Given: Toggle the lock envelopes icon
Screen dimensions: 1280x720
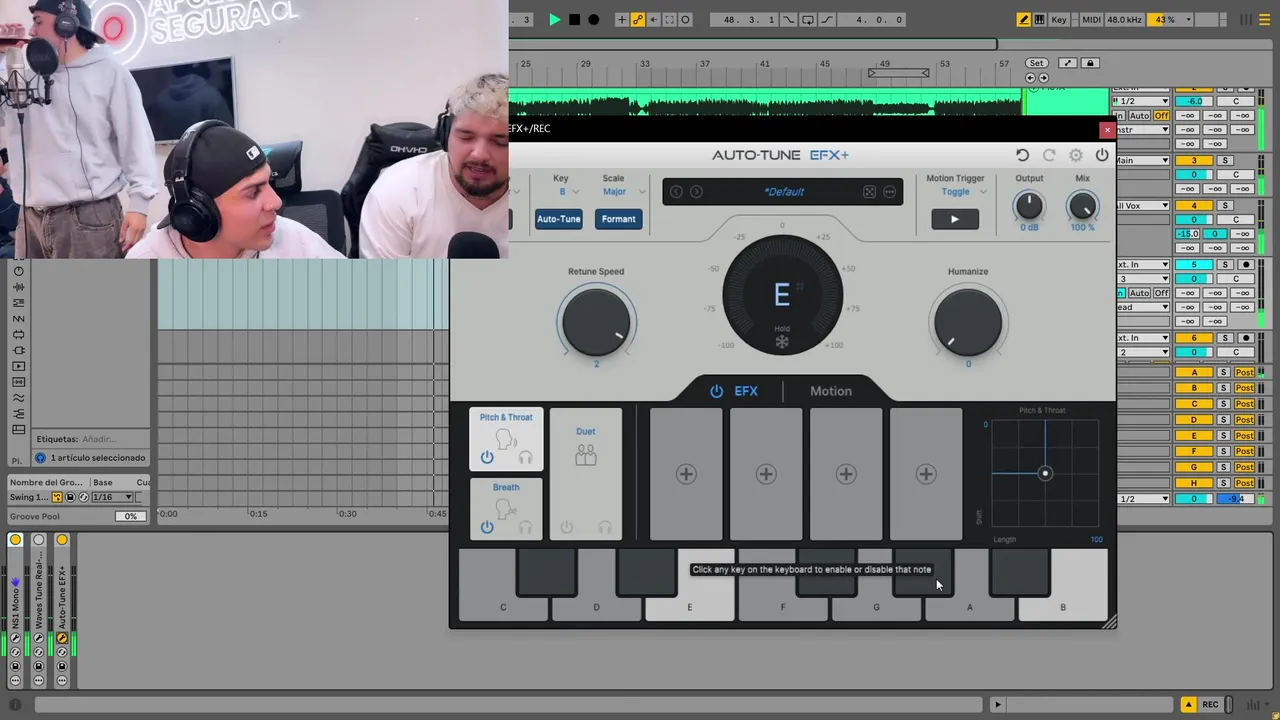Looking at the screenshot, I should point(1091,63).
